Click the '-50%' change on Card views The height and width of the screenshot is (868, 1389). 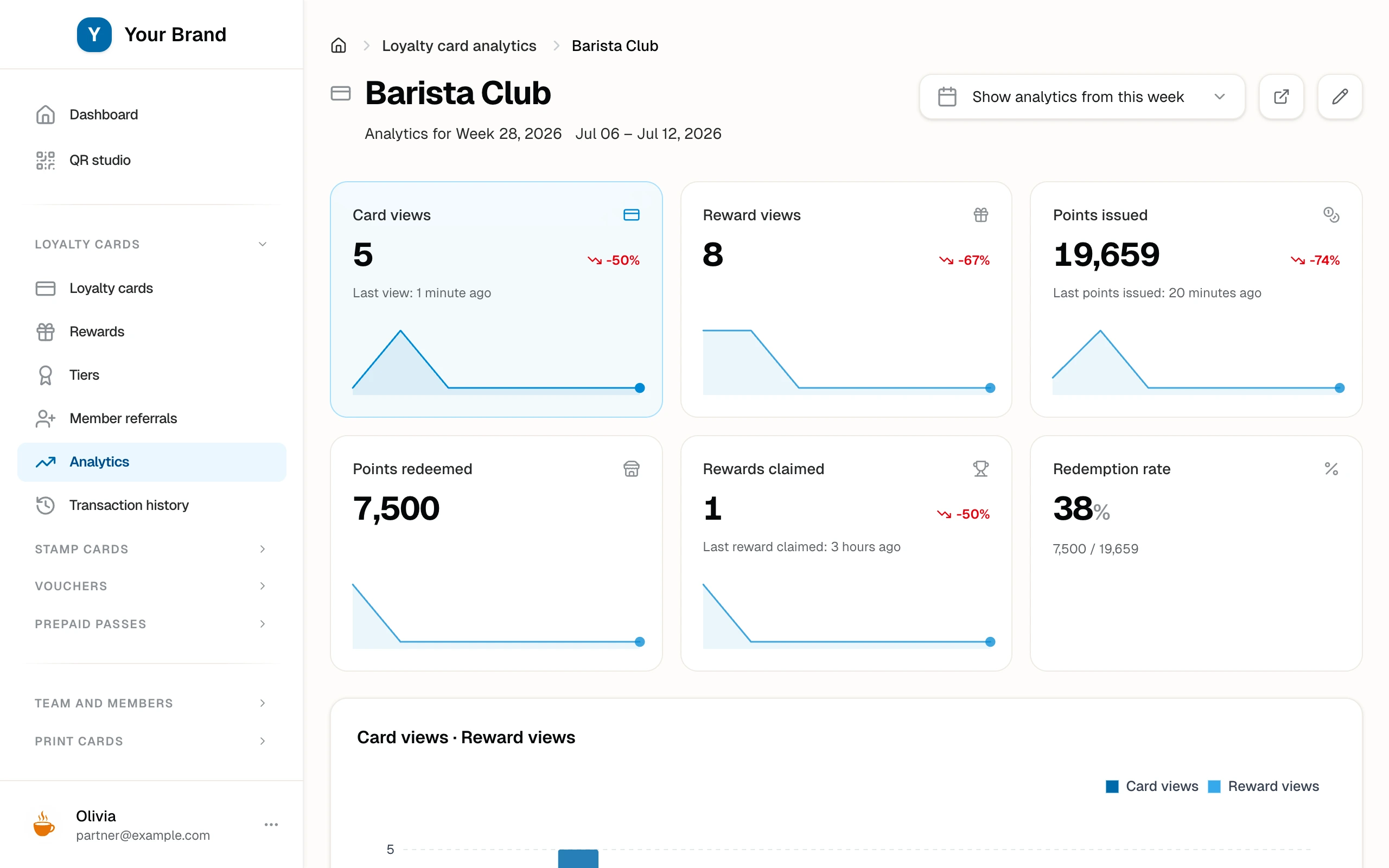(614, 260)
